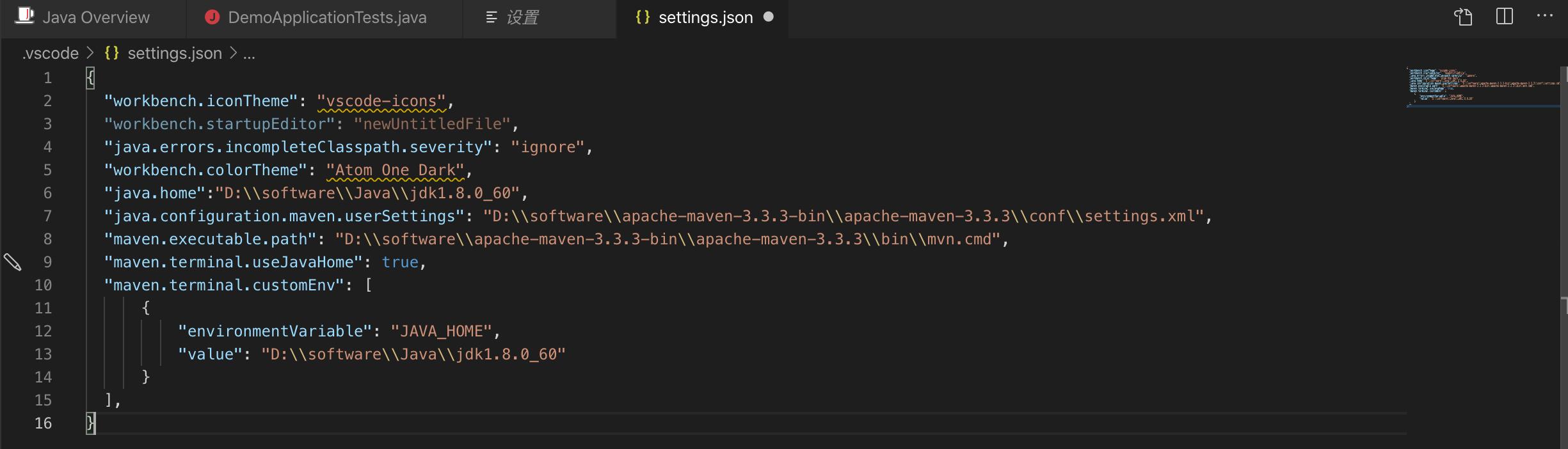Click the "newUntitledFile" value
The width and height of the screenshot is (1568, 449).
tap(432, 124)
